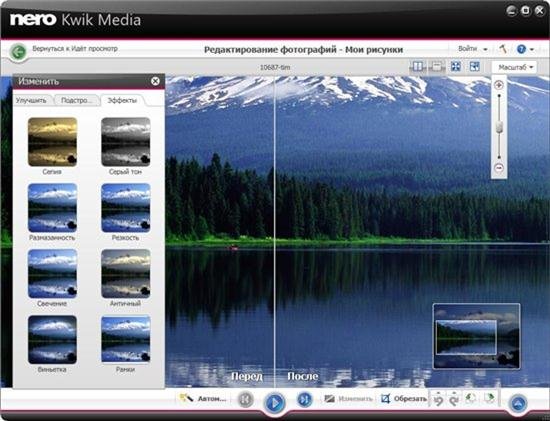This screenshot has width=550, height=421.
Task: Click the Перед label on the photo
Action: click(247, 376)
